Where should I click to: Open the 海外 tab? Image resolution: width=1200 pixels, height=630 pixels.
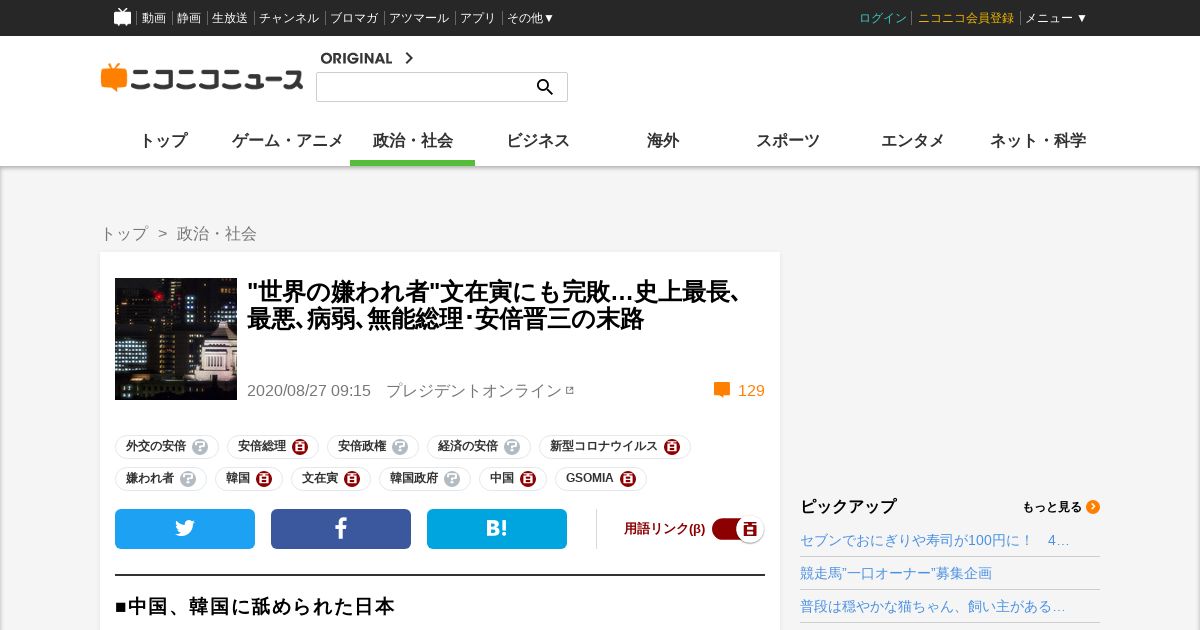pyautogui.click(x=663, y=141)
